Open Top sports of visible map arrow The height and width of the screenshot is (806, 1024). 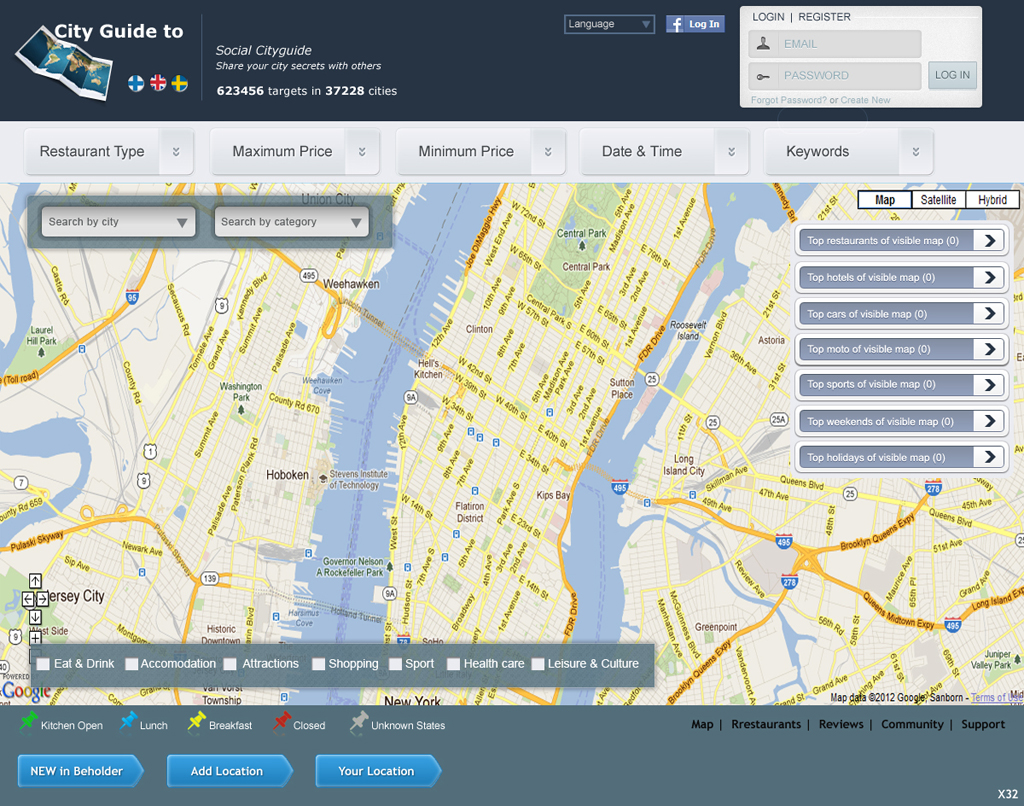[989, 385]
